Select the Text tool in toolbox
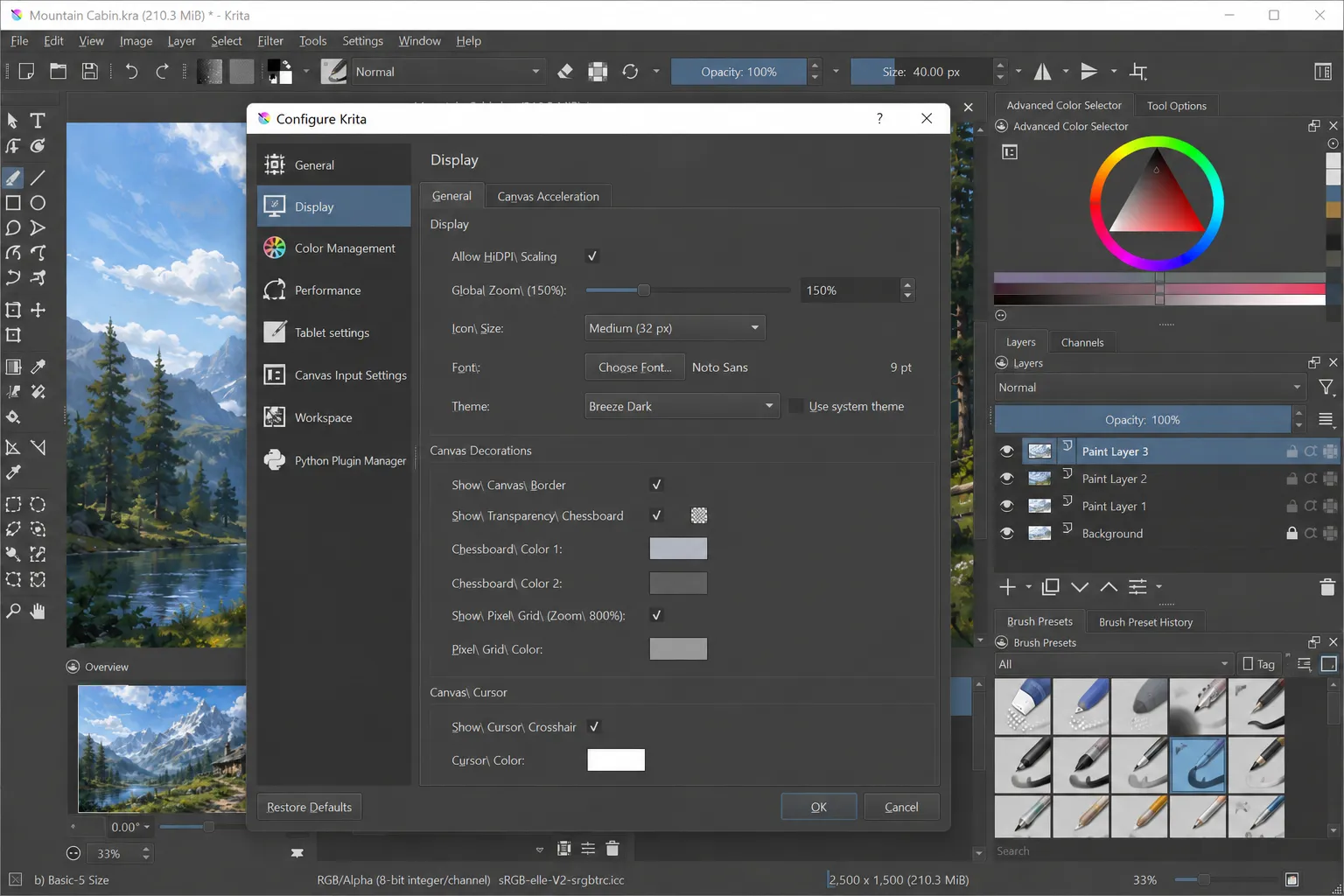1344x896 pixels. pyautogui.click(x=38, y=121)
